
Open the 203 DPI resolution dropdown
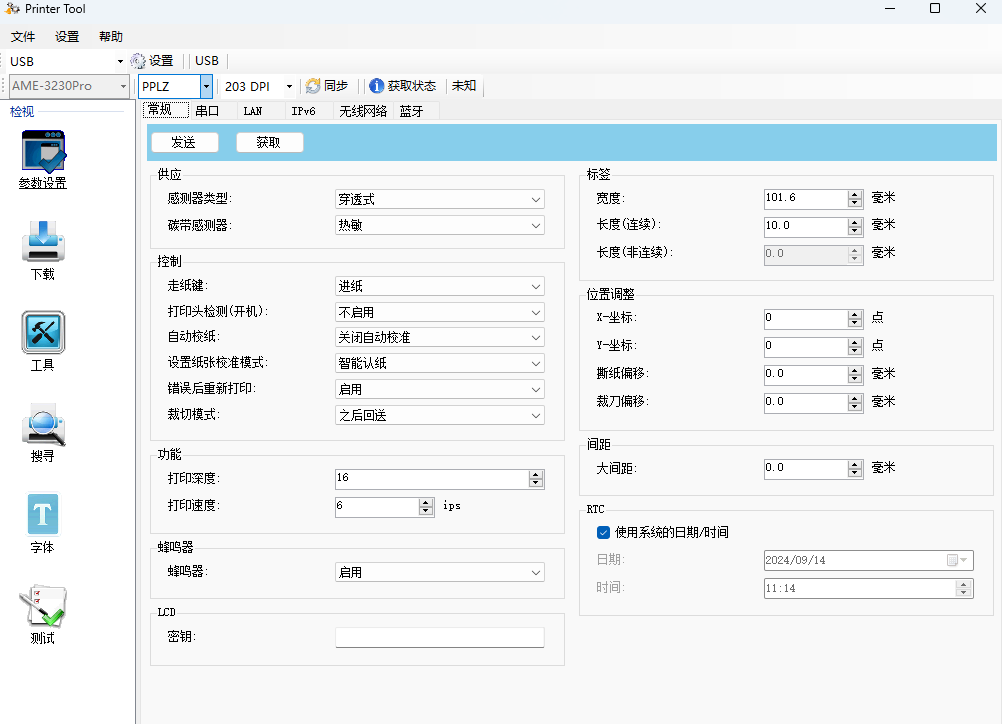pos(288,86)
